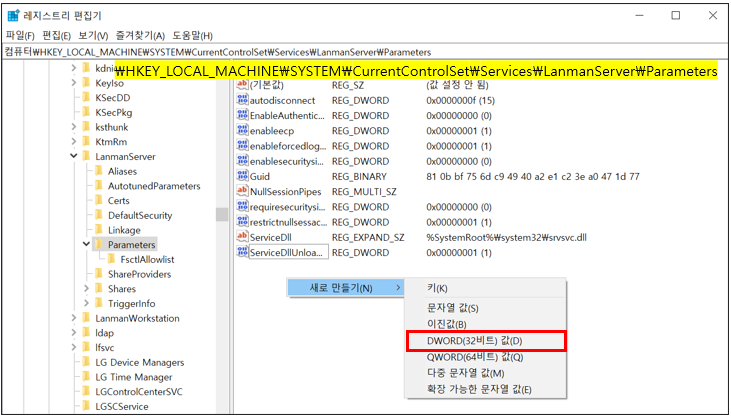
Task: Click the TriggerInfo folder icon
Action: (99, 303)
